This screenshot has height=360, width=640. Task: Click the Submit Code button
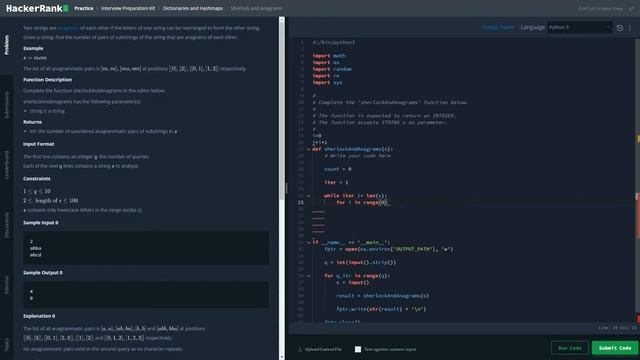(x=615, y=348)
